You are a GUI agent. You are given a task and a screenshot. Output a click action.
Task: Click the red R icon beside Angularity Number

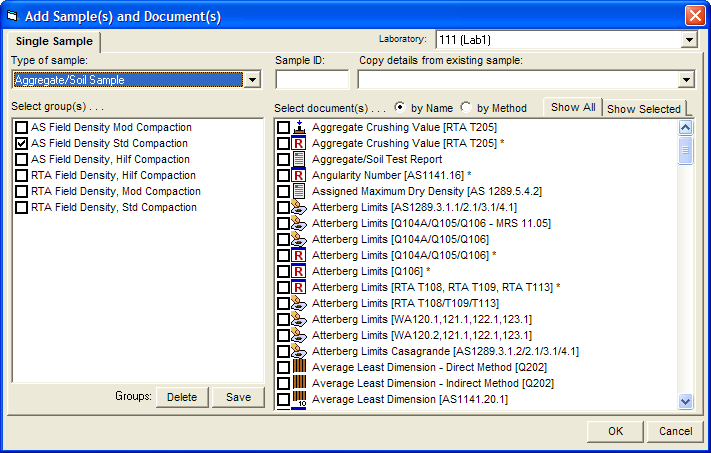(298, 176)
